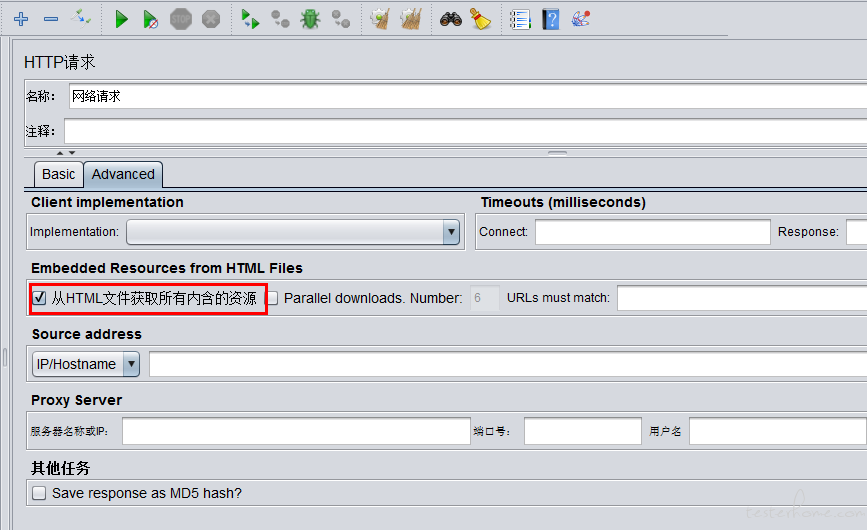Select the Advanced tab

pos(123,174)
